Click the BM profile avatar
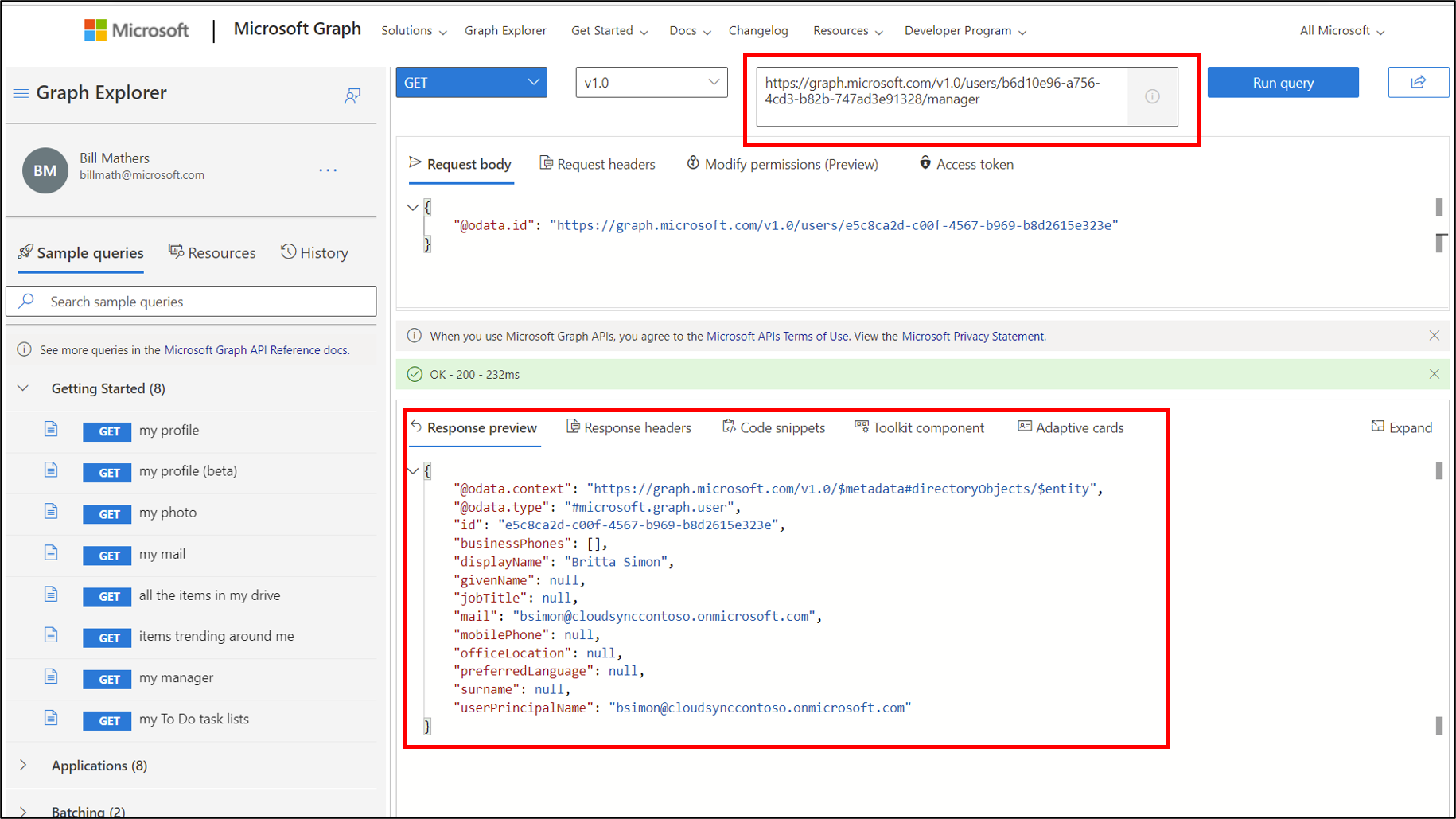This screenshot has width=1456, height=819. click(45, 170)
